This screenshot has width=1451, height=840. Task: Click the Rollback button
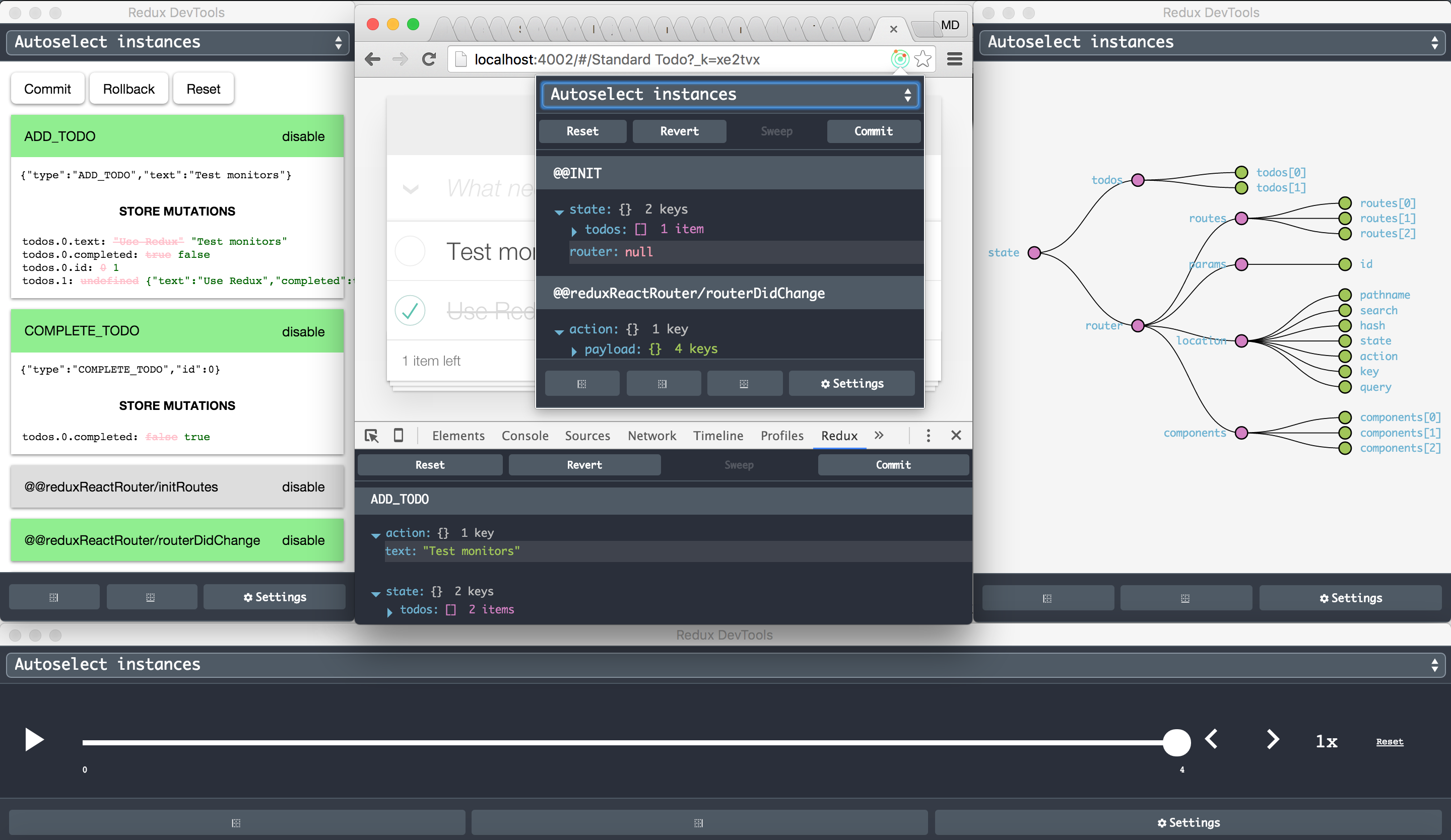[x=128, y=89]
